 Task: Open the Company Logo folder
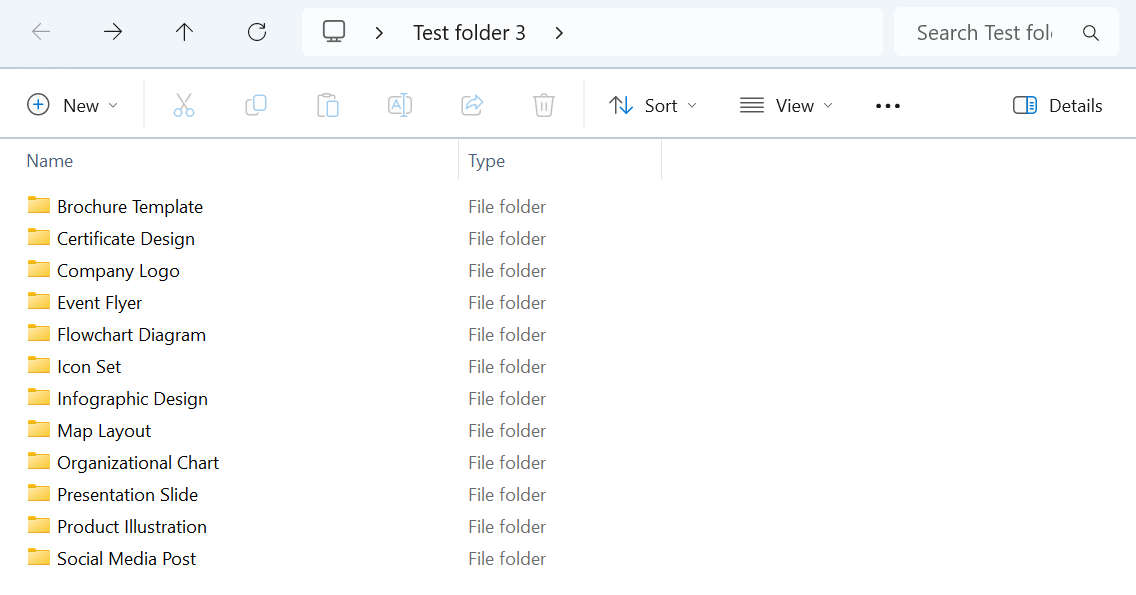pyautogui.click(x=118, y=270)
